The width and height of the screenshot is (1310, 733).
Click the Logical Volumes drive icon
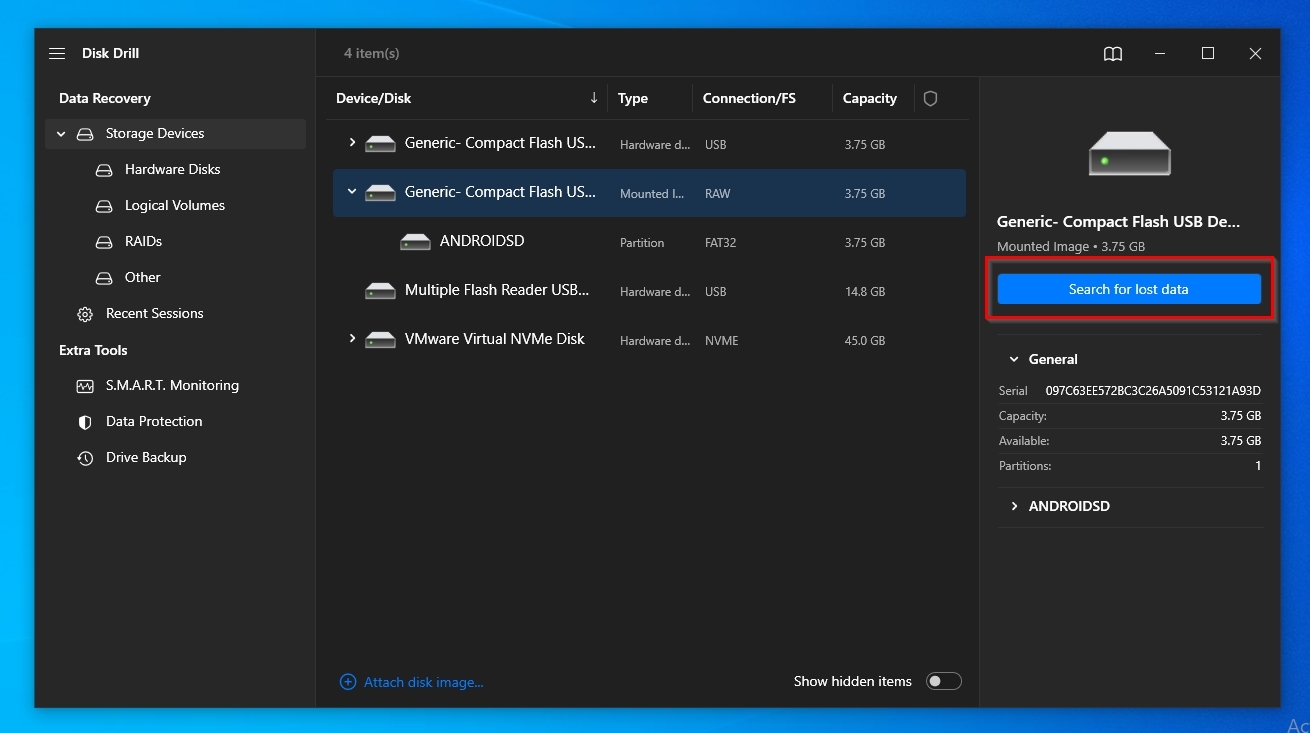pyautogui.click(x=104, y=206)
